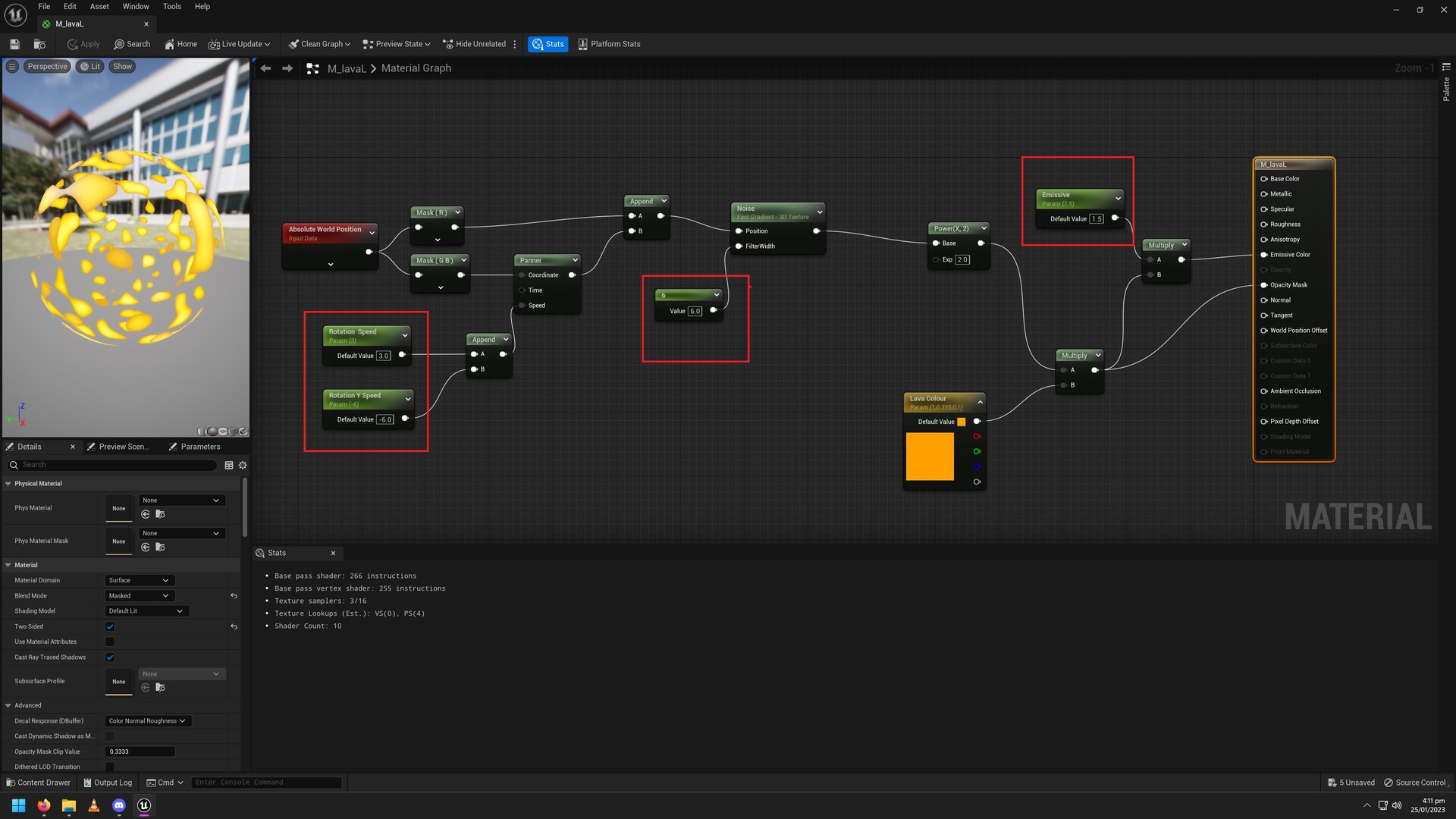The image size is (1456, 819).
Task: Click the Platform Stats icon
Action: point(582,44)
